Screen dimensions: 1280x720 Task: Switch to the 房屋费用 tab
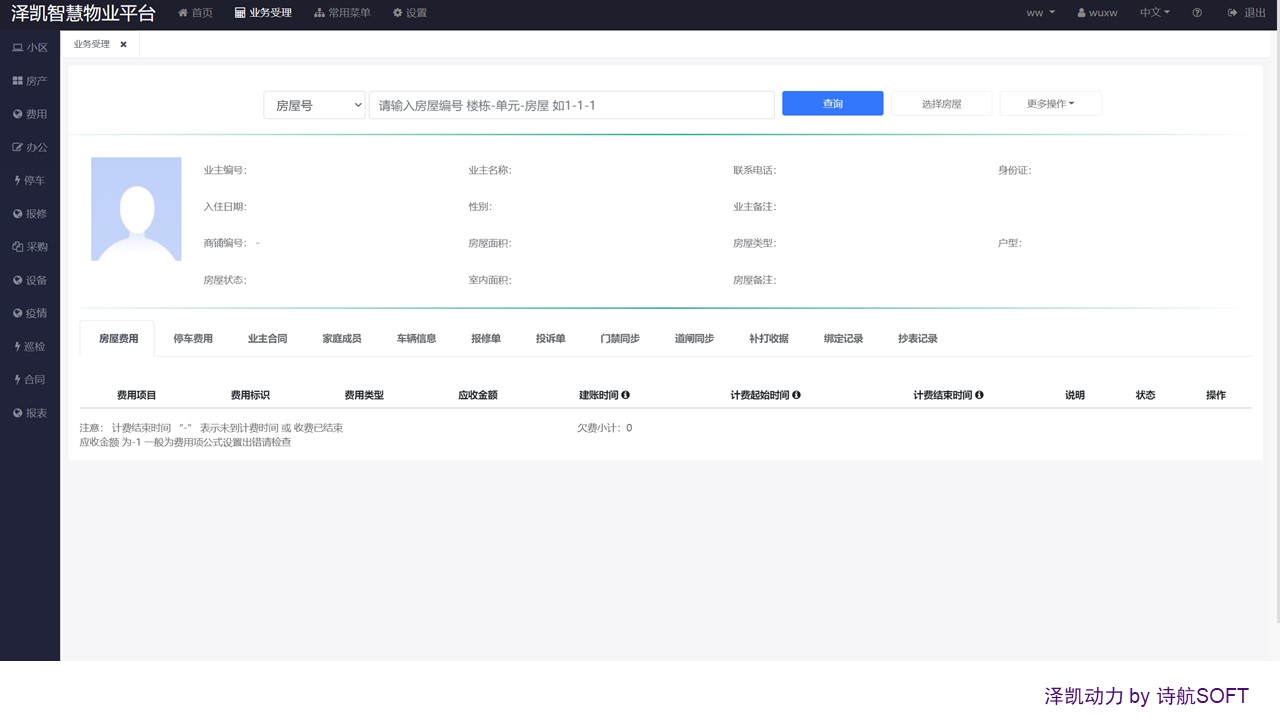click(118, 339)
